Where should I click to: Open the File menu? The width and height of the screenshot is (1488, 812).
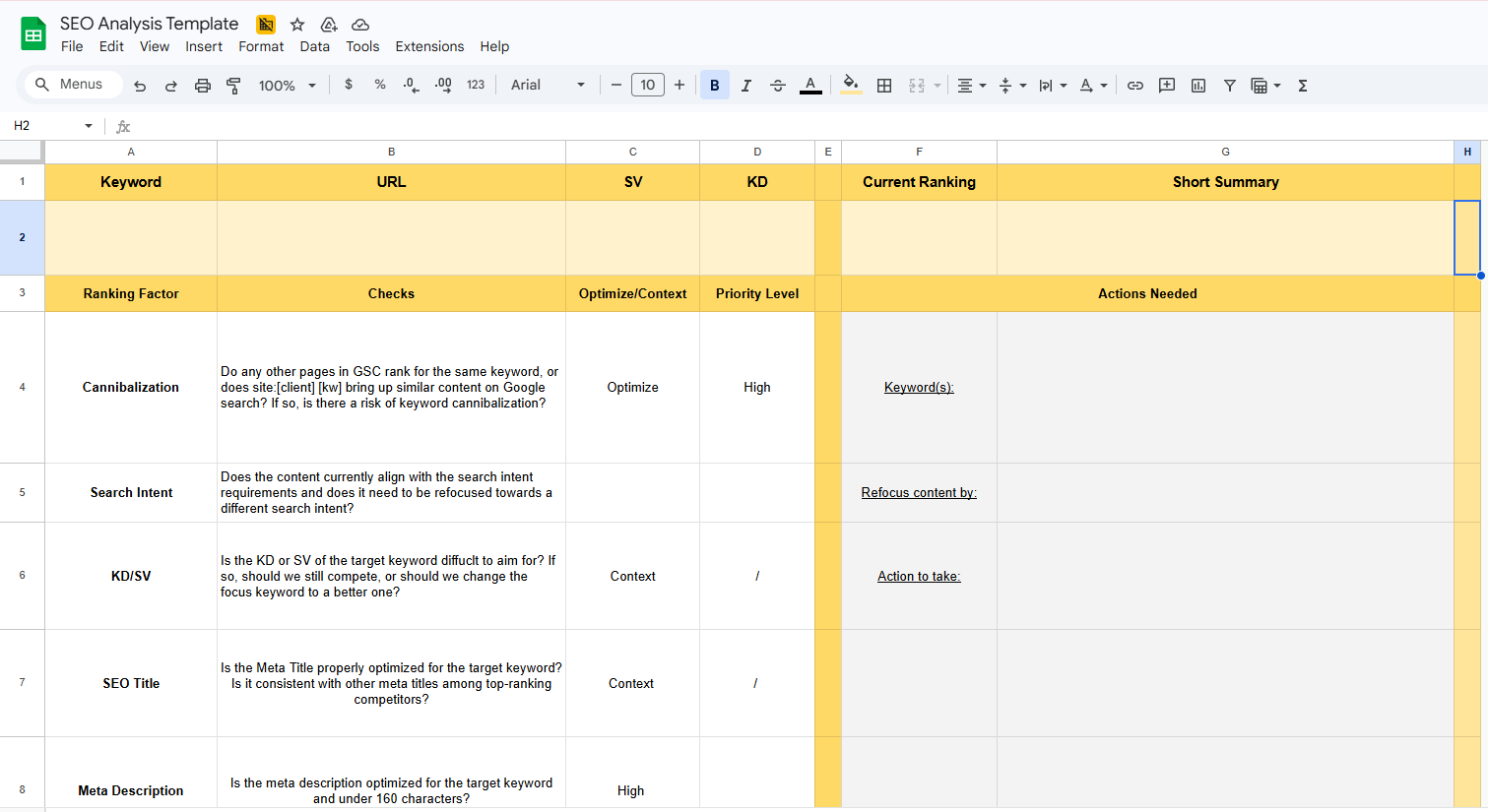[72, 46]
